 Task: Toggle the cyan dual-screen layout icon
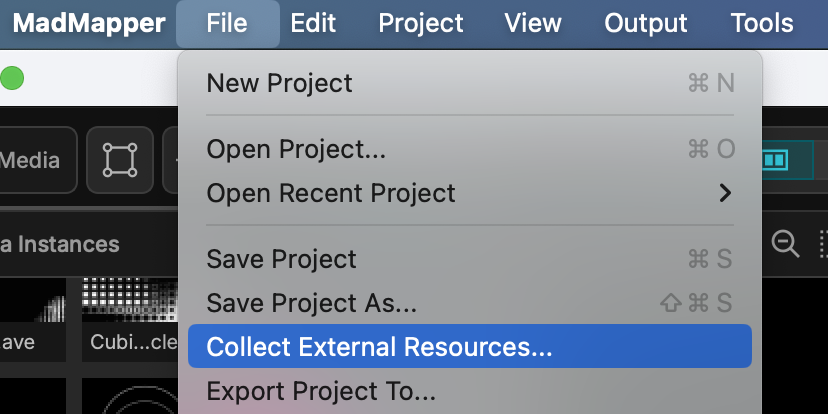[775, 160]
